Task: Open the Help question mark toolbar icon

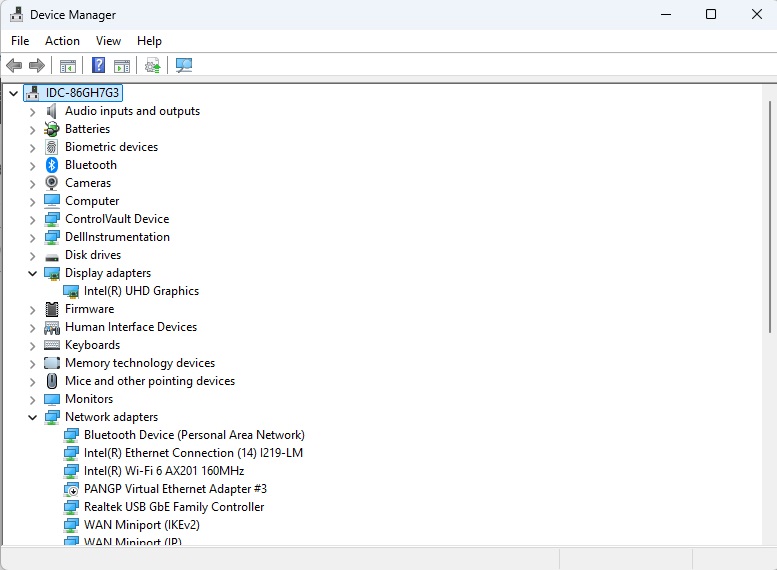Action: tap(99, 65)
